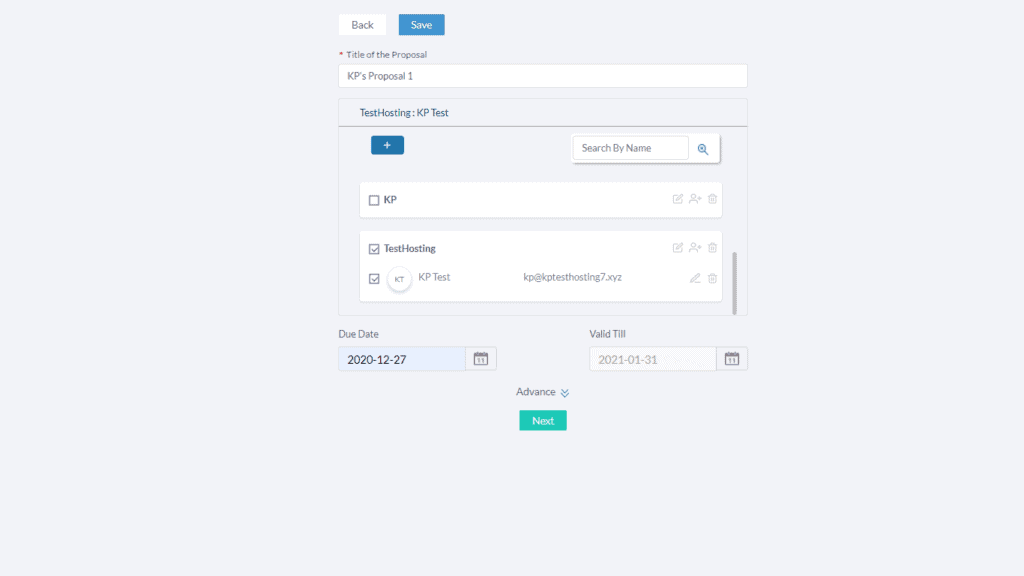This screenshot has width=1024, height=576.
Task: Delete the KP company using its trash icon
Action: coord(712,199)
